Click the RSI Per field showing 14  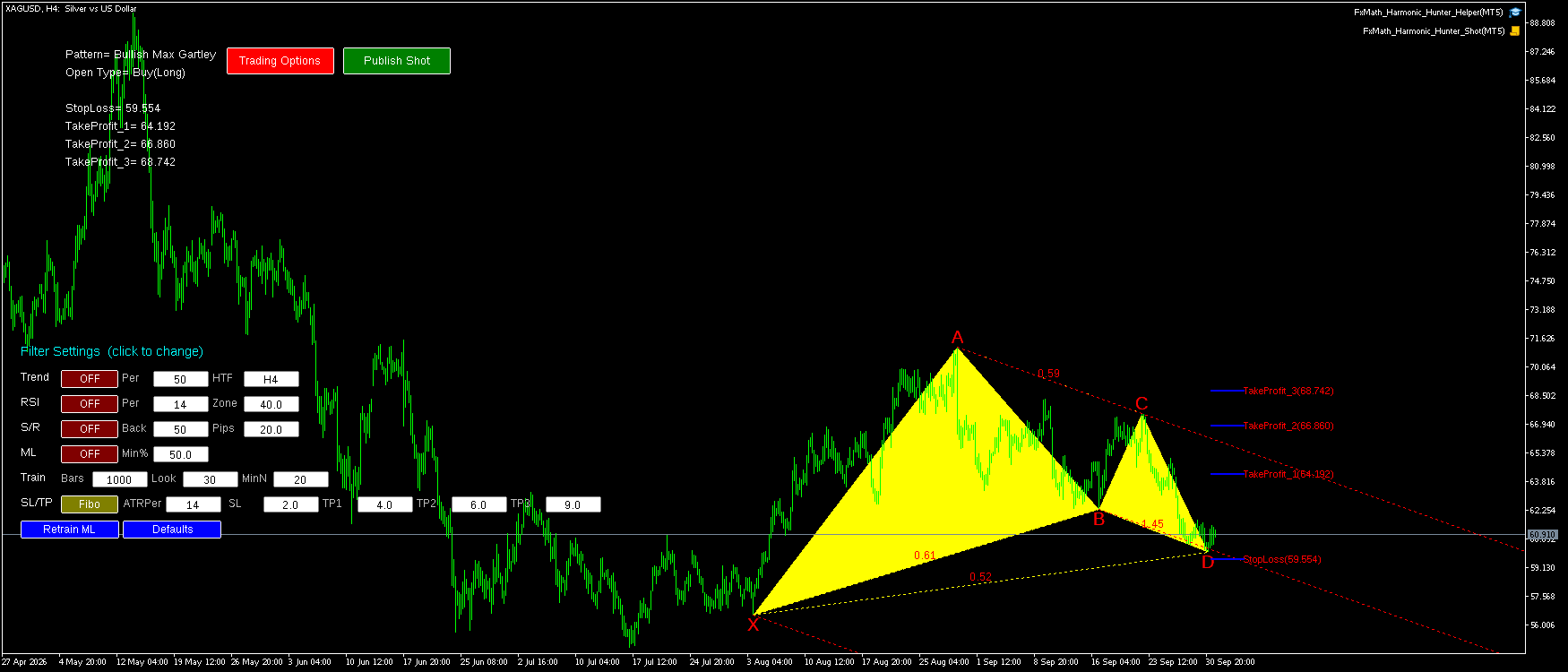point(180,404)
